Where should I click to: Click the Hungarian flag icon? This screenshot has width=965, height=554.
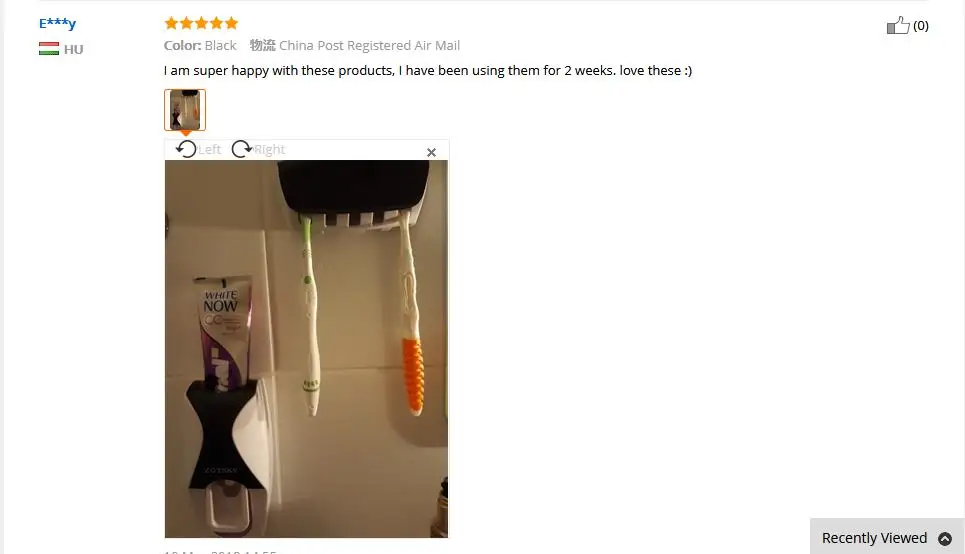pos(49,49)
